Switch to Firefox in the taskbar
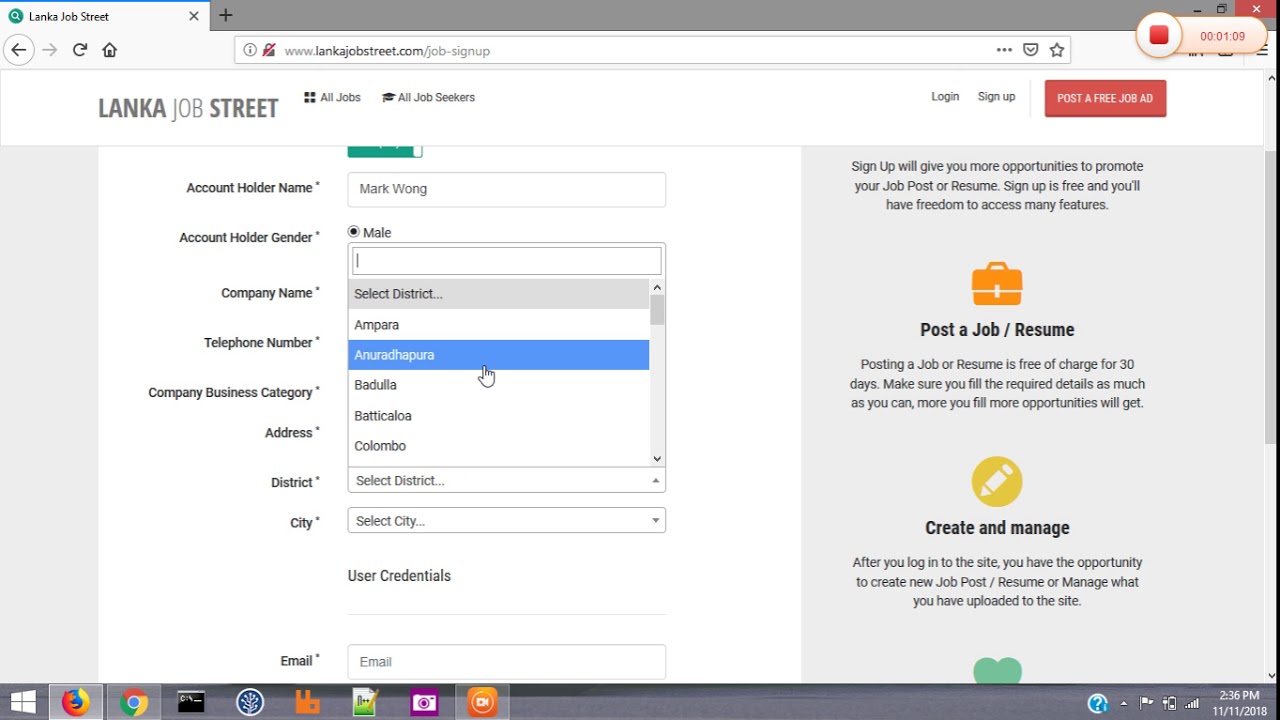The height and width of the screenshot is (720, 1280). (75, 703)
